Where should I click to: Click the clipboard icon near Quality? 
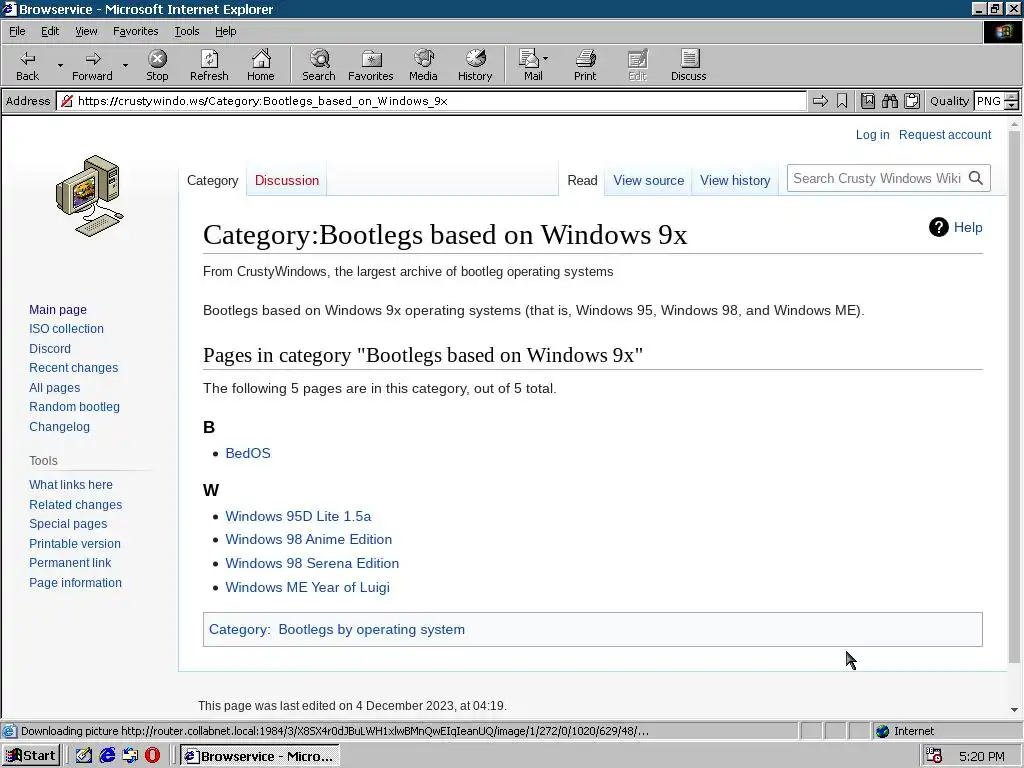click(x=912, y=101)
